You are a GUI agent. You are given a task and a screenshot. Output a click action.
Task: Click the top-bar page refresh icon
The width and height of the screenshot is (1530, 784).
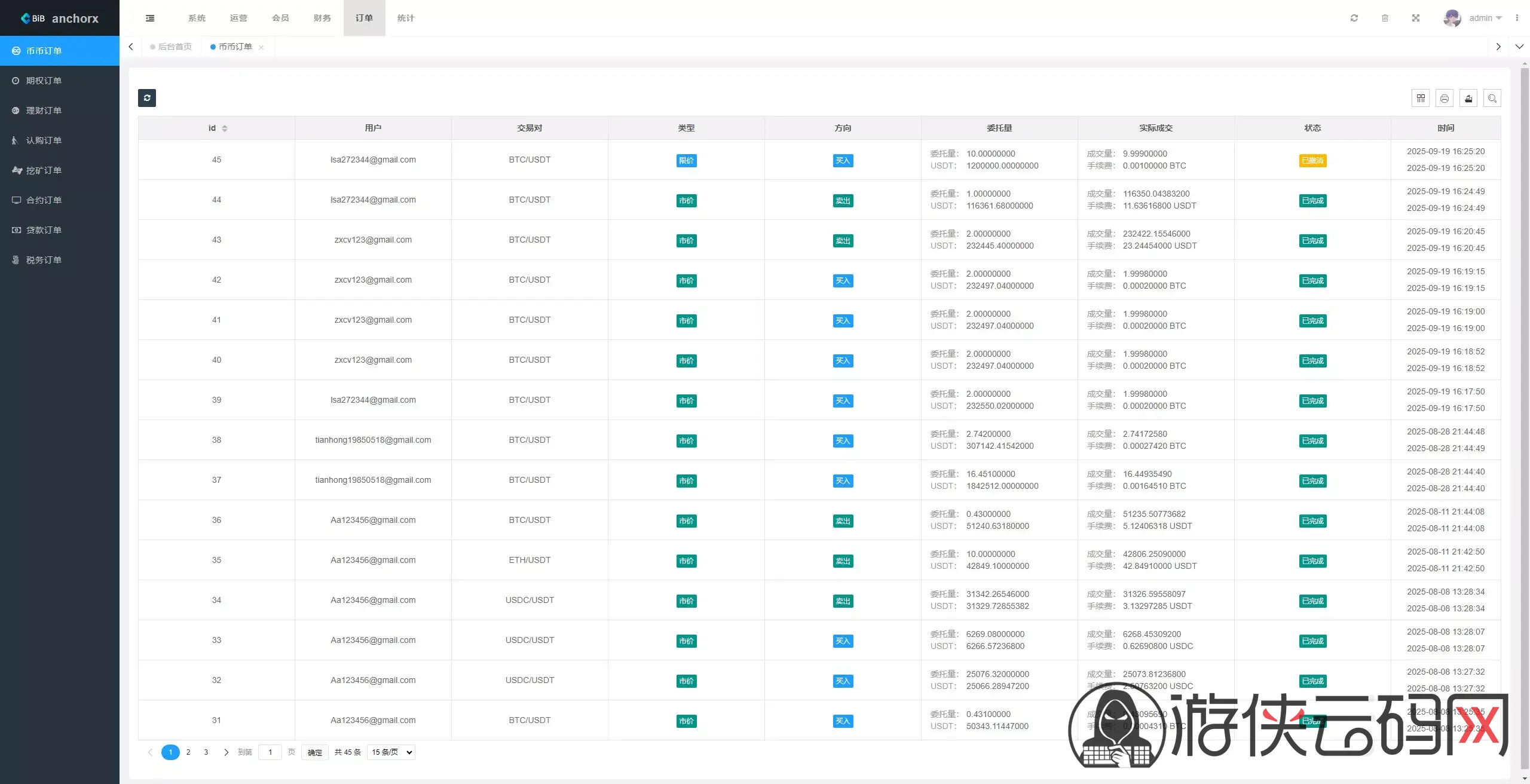click(1354, 18)
